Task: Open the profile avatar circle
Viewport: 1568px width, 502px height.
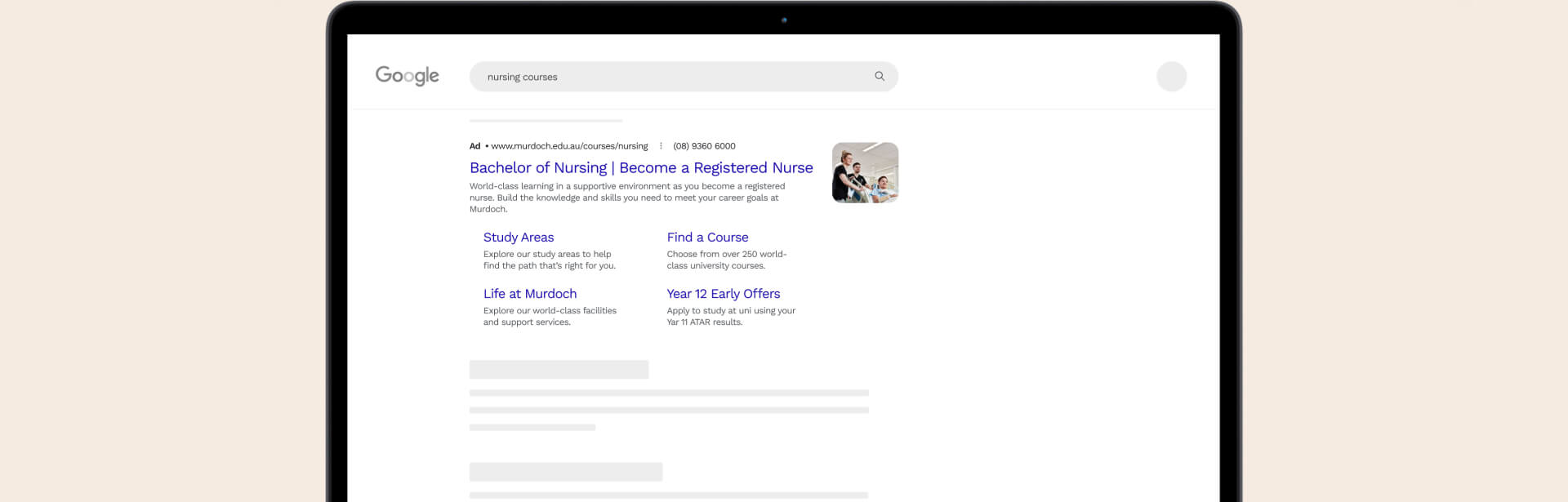Action: (x=1171, y=77)
